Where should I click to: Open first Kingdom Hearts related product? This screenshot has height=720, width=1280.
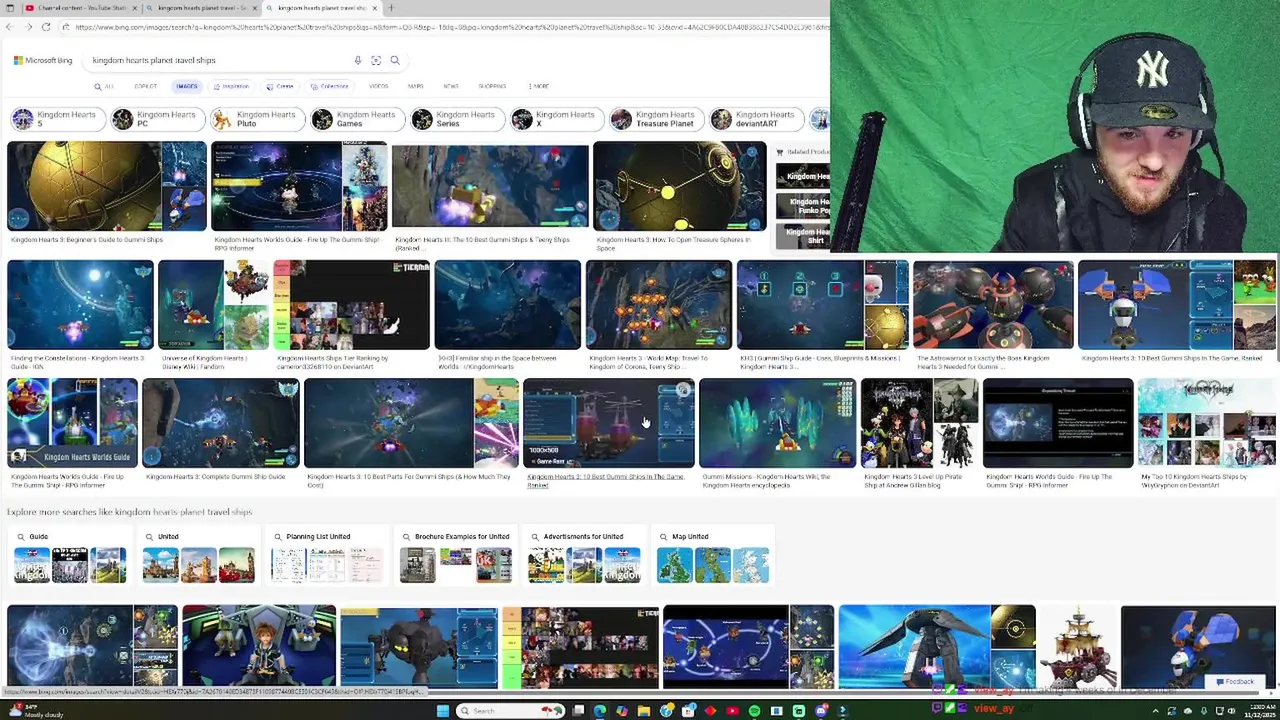803,177
